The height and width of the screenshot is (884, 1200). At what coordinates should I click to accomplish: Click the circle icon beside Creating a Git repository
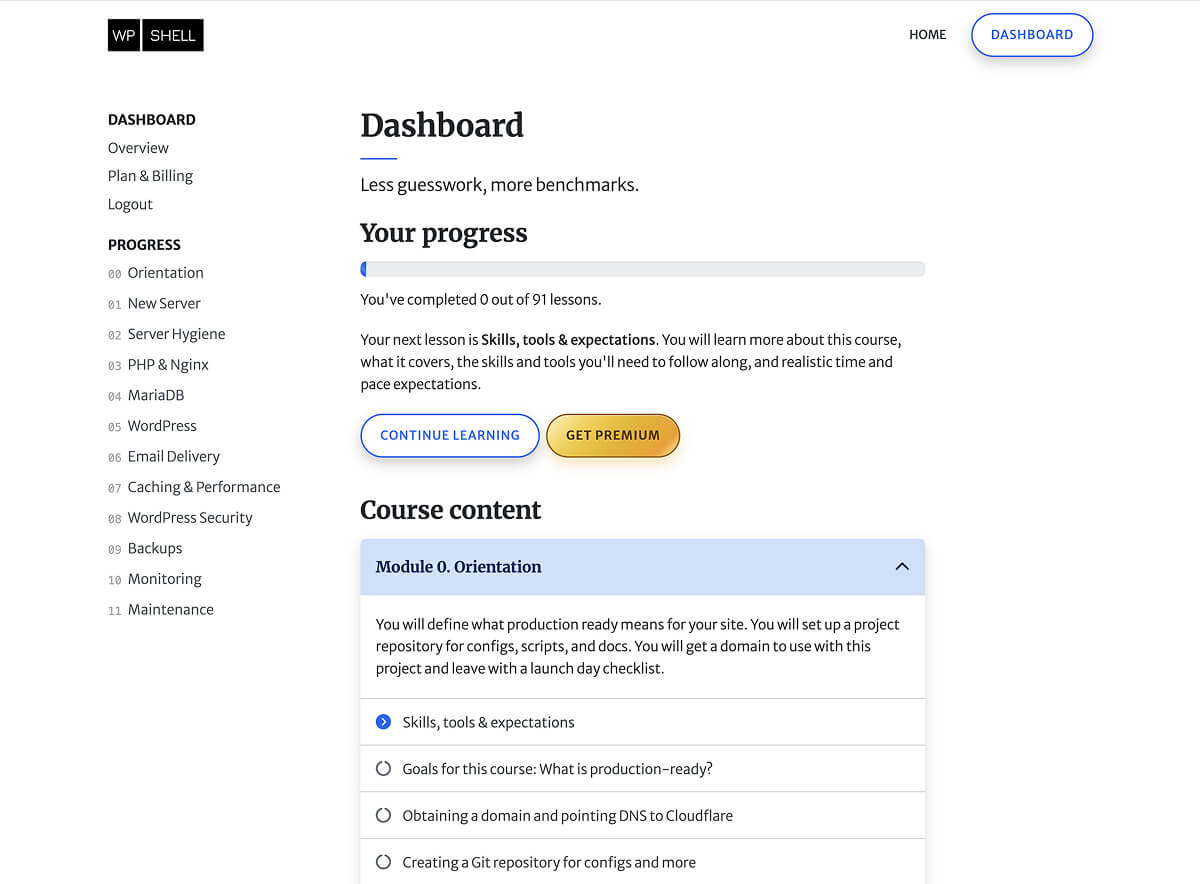(383, 862)
